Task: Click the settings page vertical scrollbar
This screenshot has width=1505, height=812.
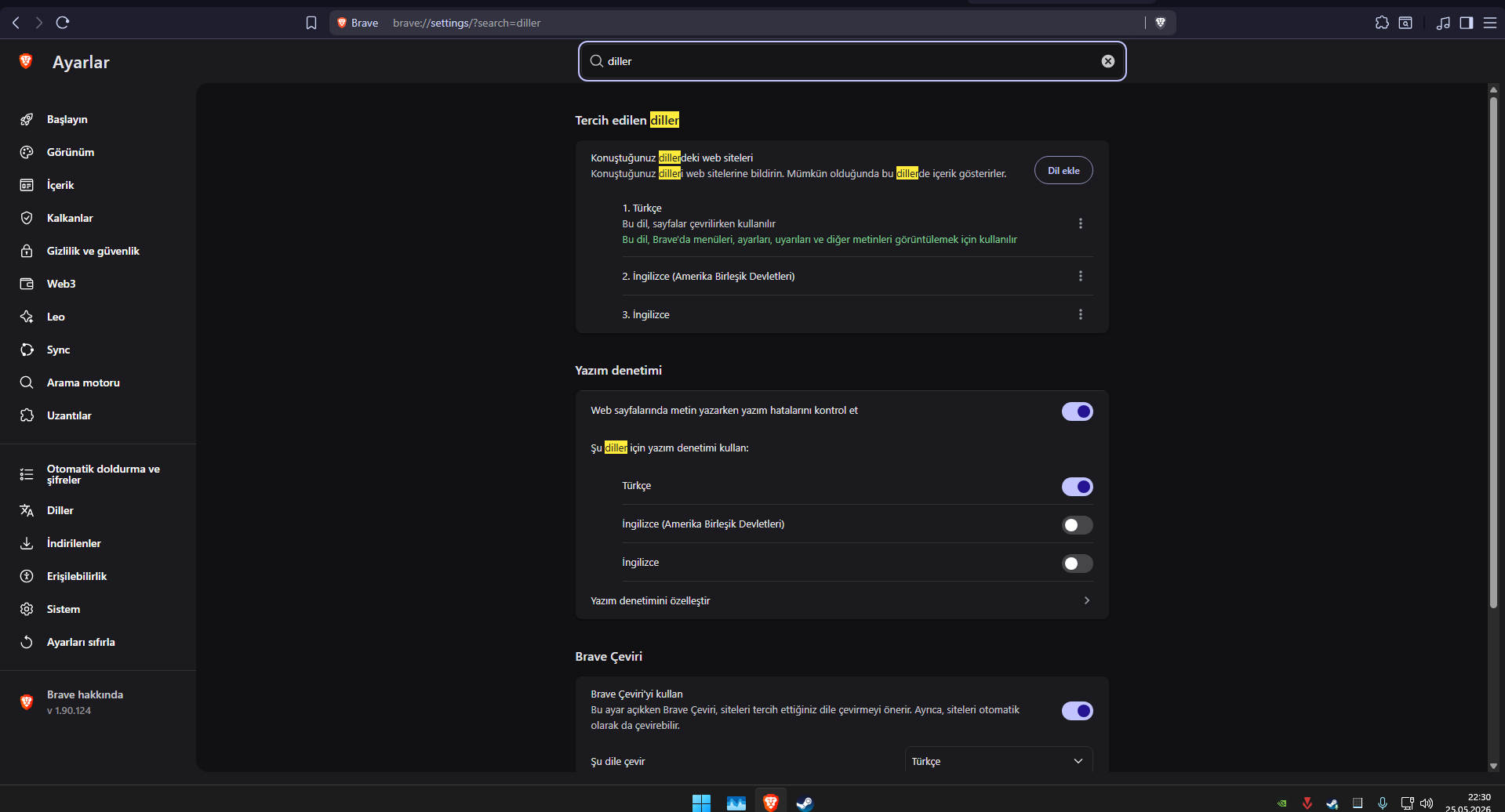Action: coord(1493,351)
